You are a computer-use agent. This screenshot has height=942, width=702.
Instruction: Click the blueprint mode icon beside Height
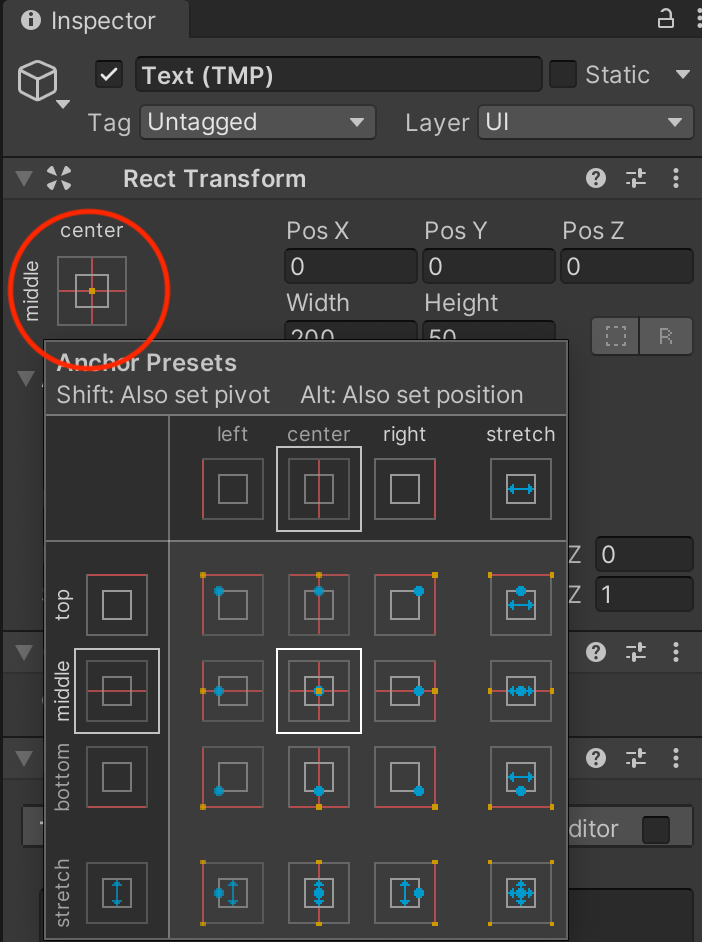615,336
